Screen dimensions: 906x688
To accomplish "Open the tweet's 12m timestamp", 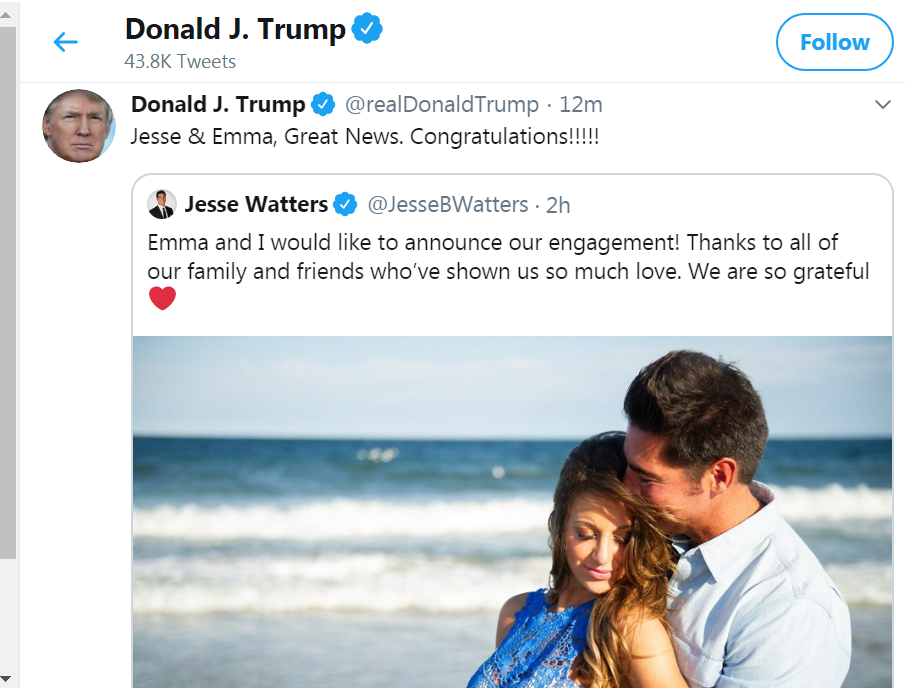I will click(580, 104).
